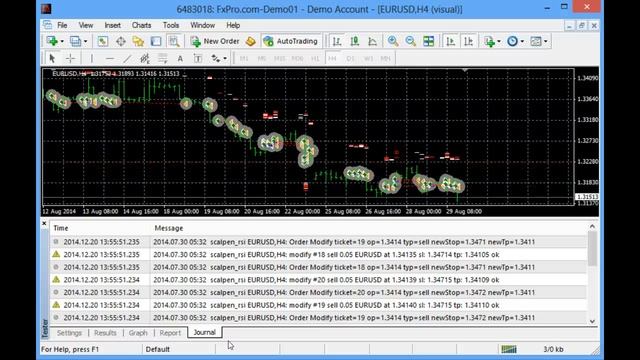
Task: Switch timeframe to M1
Action: pos(244,58)
